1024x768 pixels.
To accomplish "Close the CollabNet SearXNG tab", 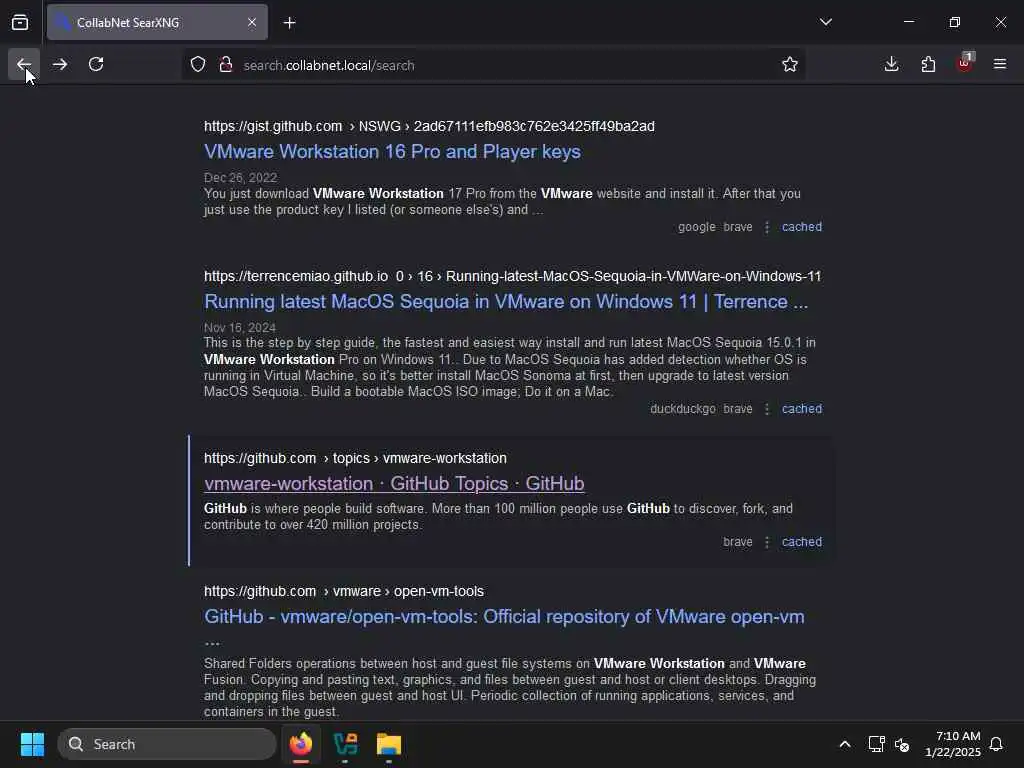I will (x=252, y=23).
